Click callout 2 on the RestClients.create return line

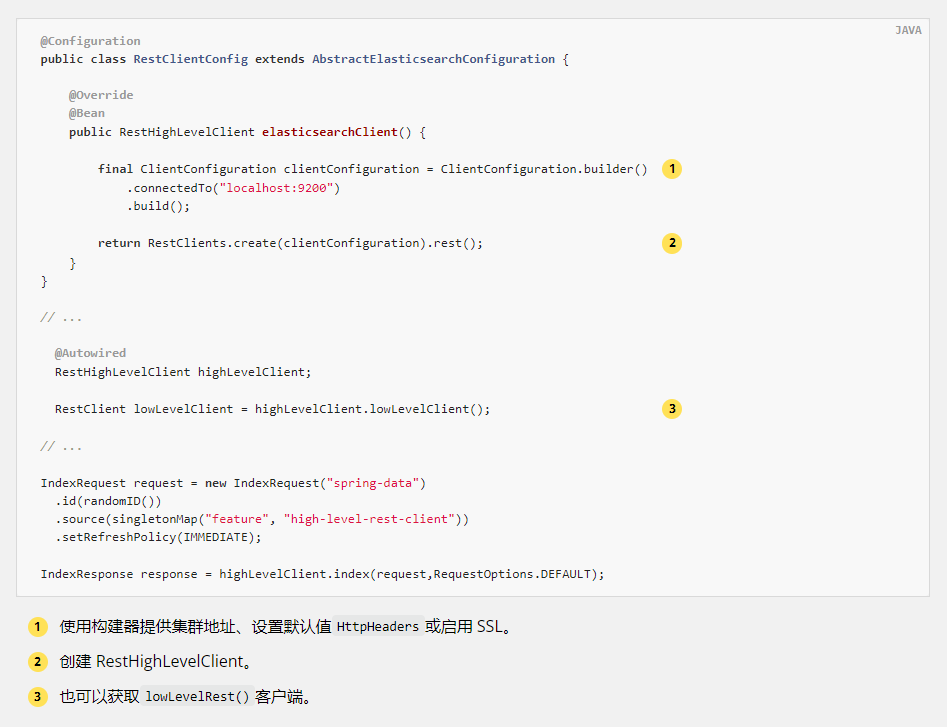672,243
